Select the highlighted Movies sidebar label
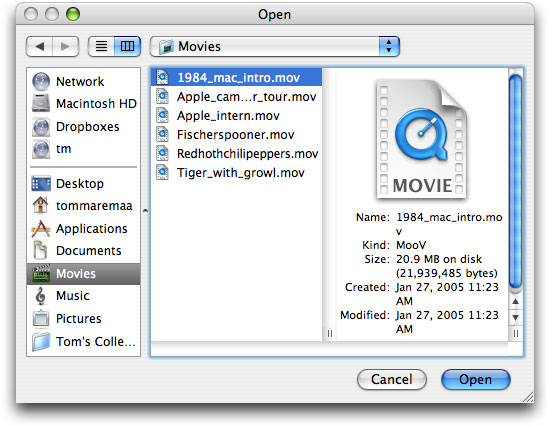This screenshot has width=549, height=426. (x=76, y=274)
